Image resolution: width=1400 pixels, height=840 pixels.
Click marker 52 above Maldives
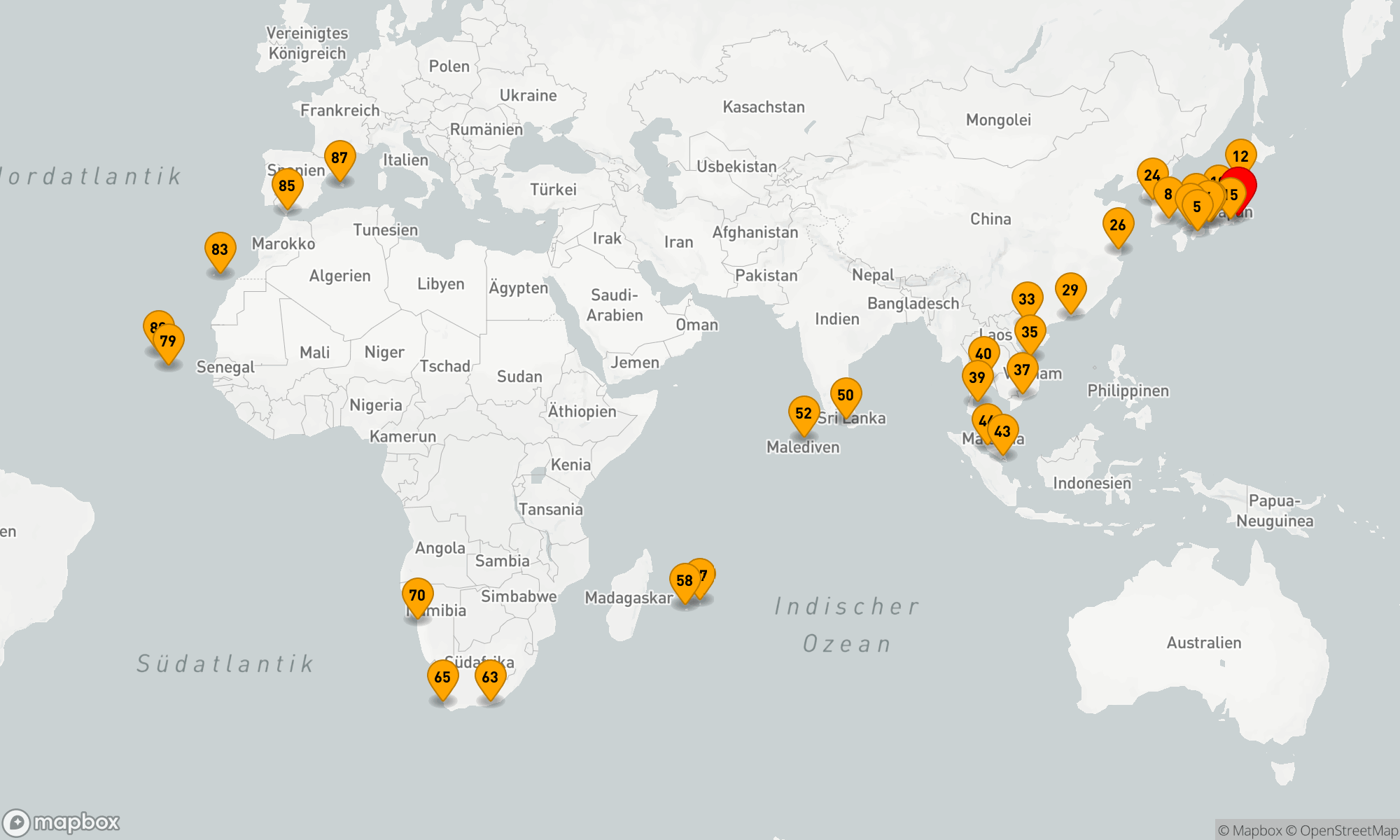click(804, 414)
